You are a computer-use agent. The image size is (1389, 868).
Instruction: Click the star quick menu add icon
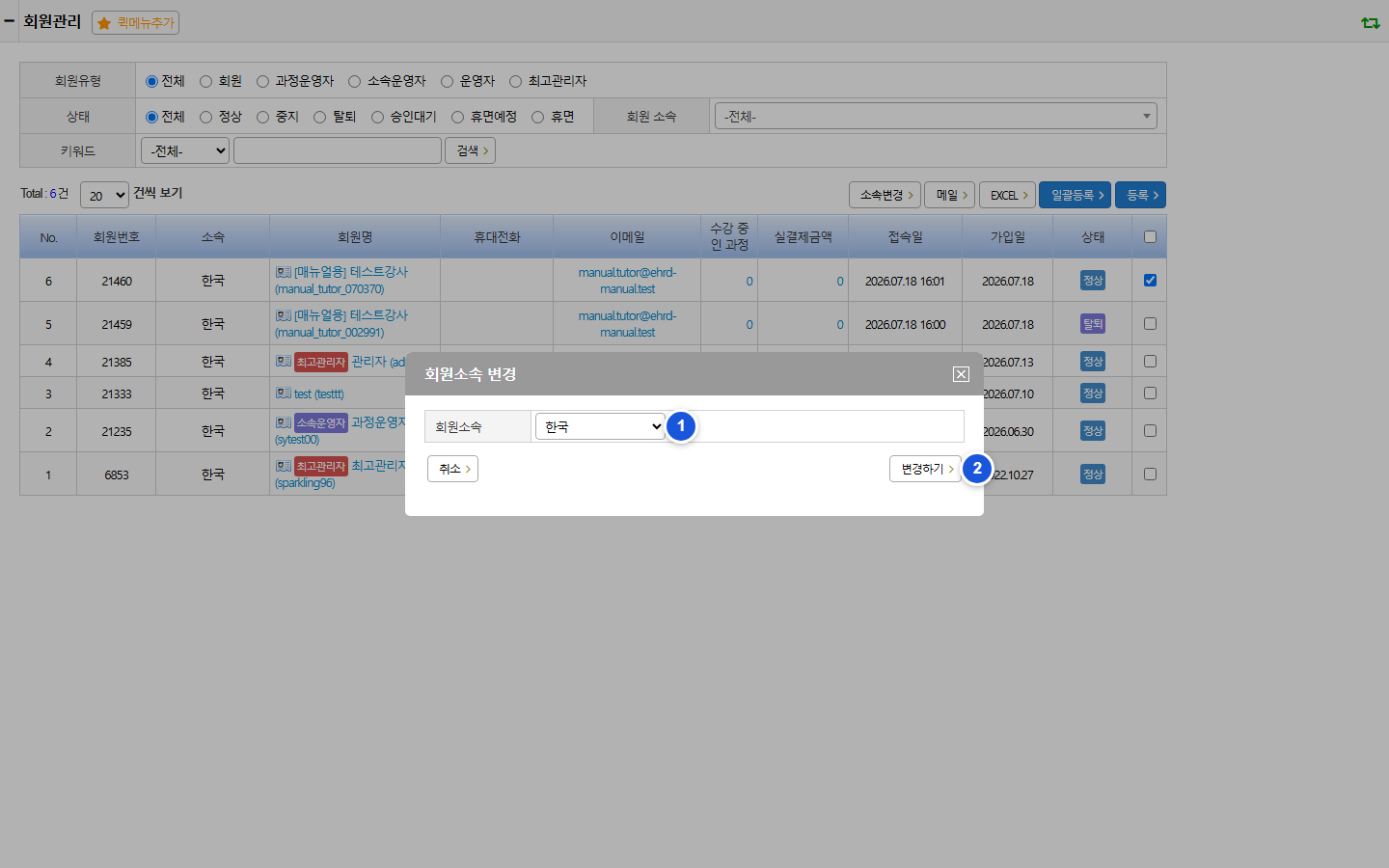[x=104, y=23]
